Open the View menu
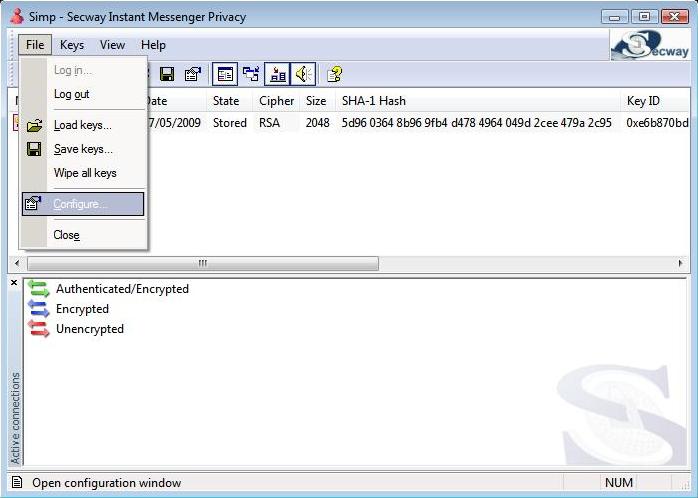 pos(112,45)
